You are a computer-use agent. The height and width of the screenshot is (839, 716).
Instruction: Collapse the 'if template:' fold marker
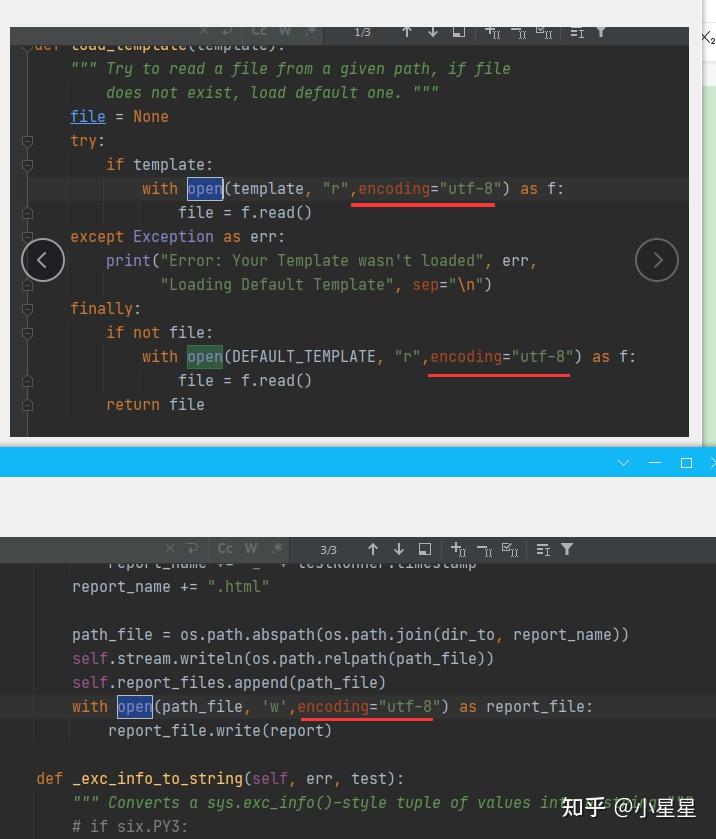[28, 165]
